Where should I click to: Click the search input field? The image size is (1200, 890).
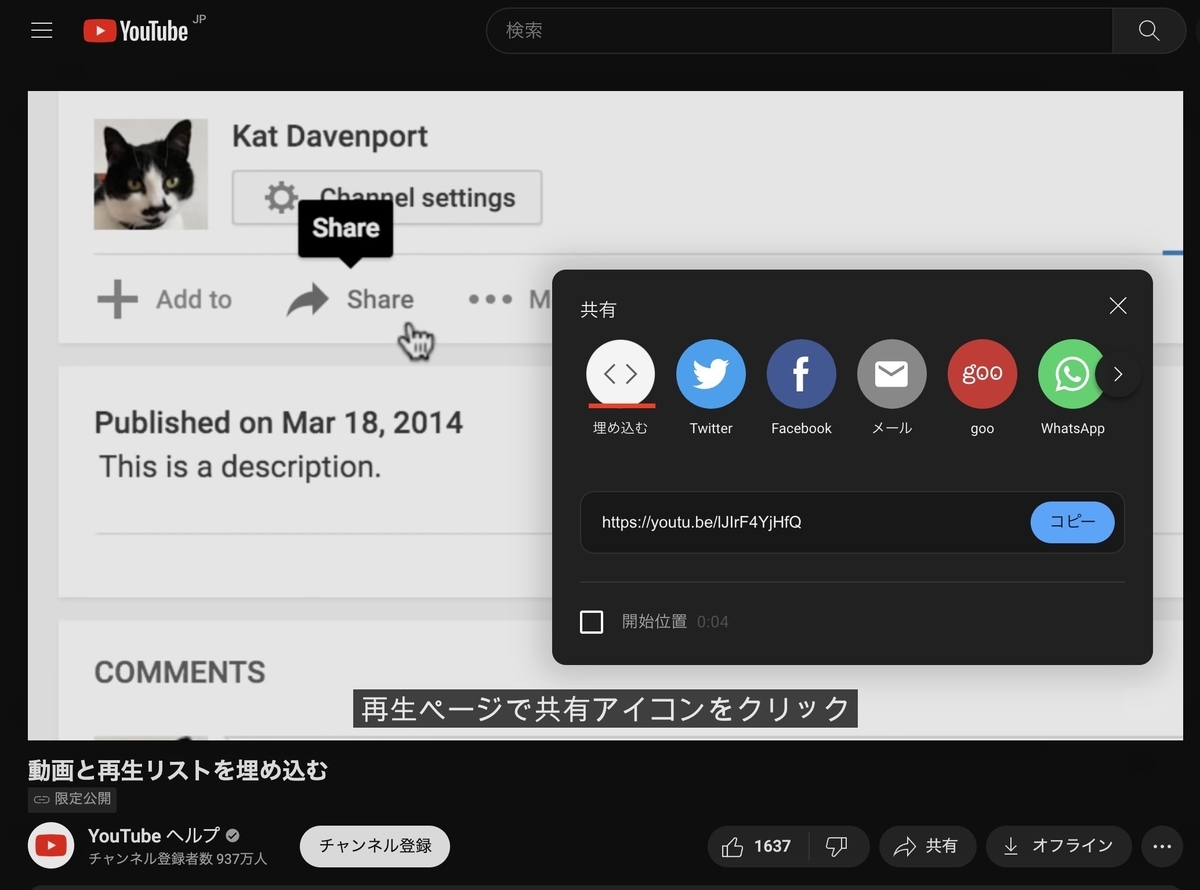799,31
